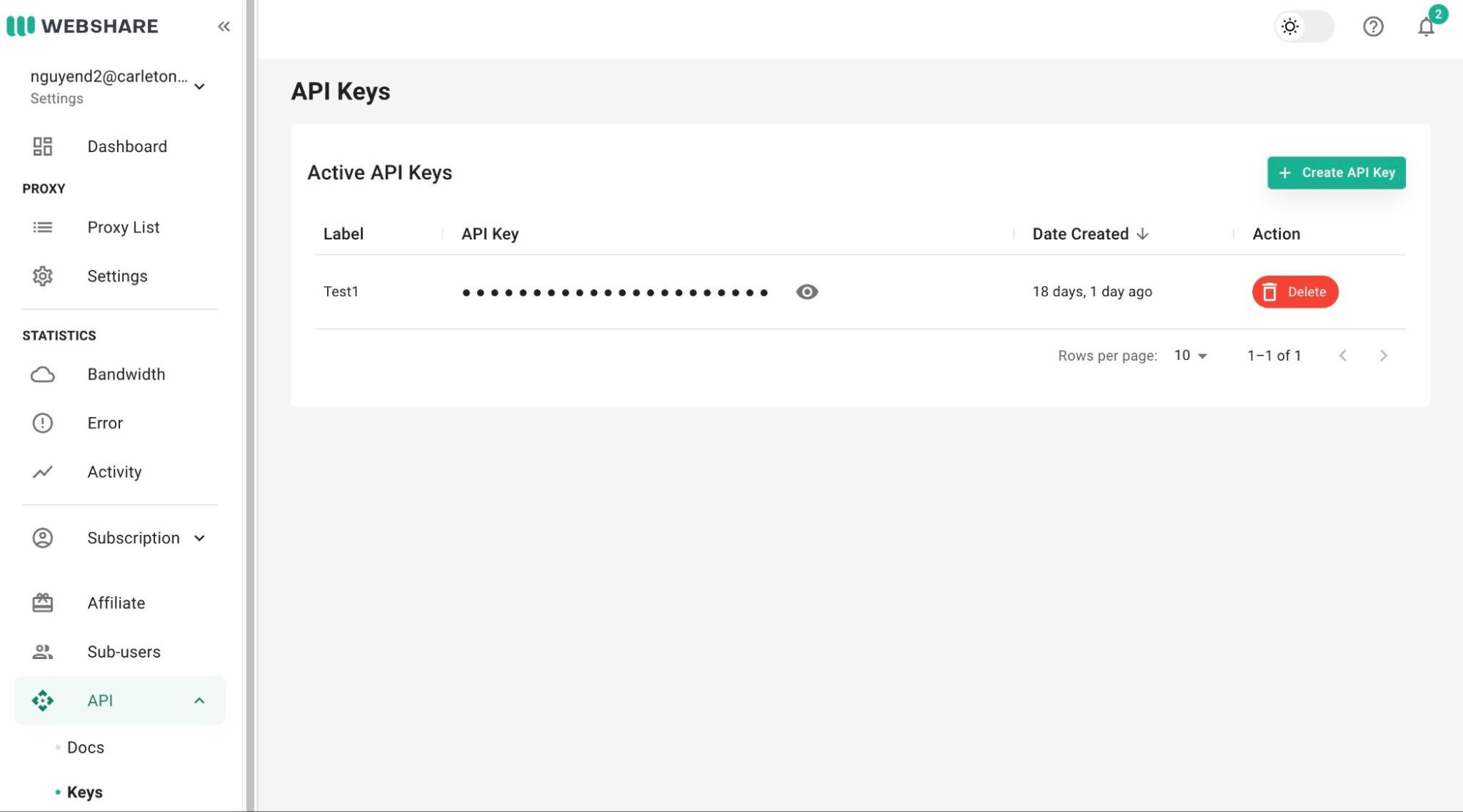Navigate to Sub-users page
The width and height of the screenshot is (1463, 812).
tap(123, 651)
